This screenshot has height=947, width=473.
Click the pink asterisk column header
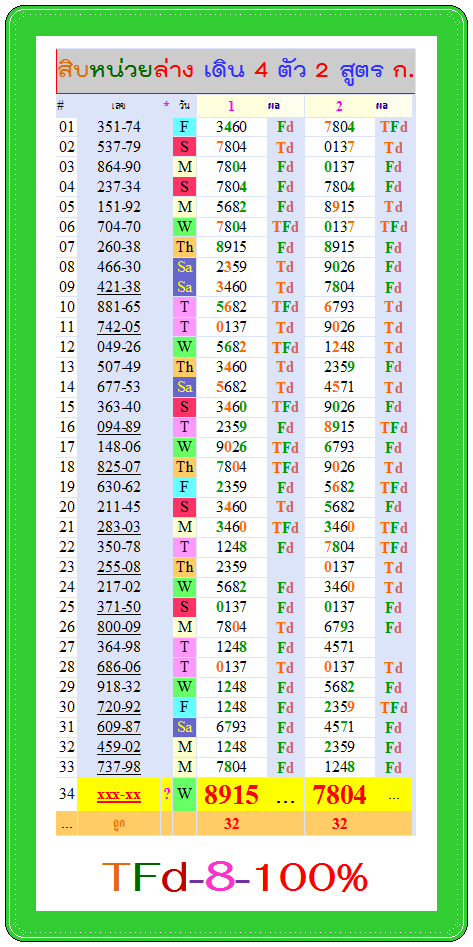click(166, 105)
